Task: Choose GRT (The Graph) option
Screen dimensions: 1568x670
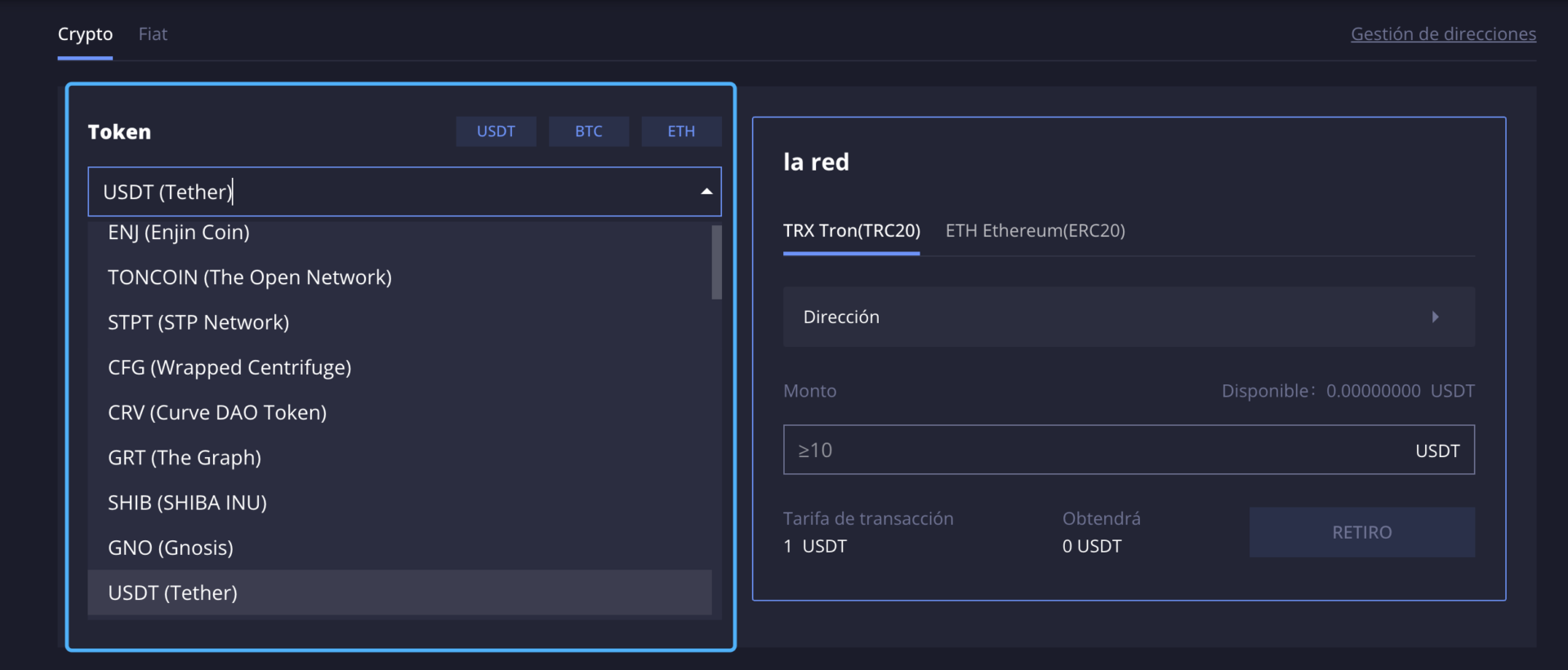Action: [x=399, y=457]
